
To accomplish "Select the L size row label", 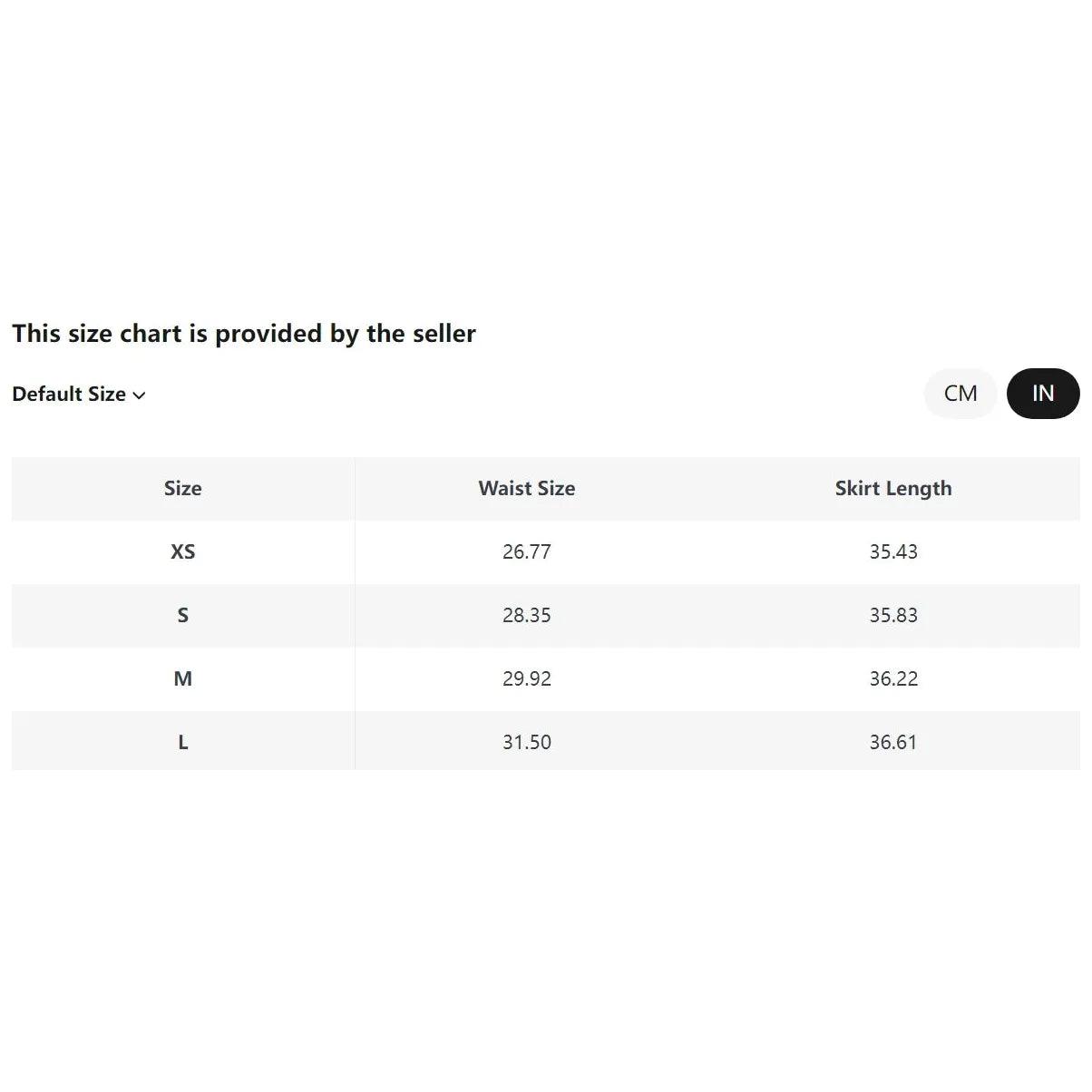I will (182, 742).
